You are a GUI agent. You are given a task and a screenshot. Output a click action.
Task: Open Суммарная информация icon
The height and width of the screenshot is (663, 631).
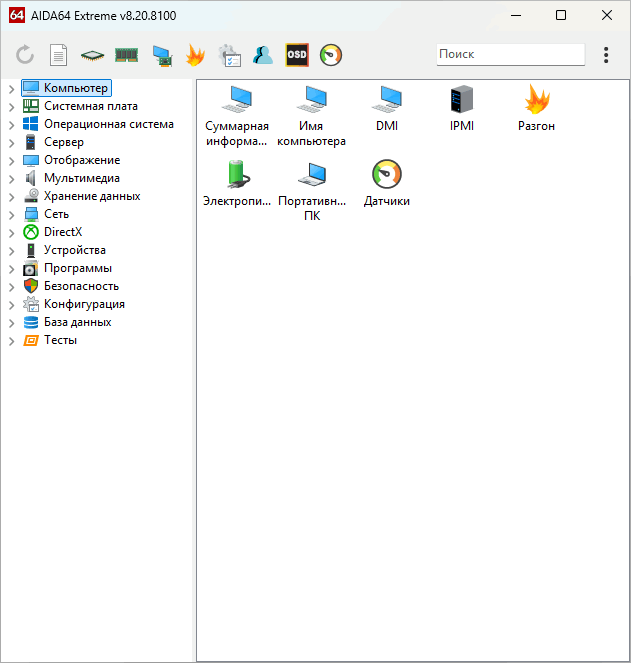(237, 100)
